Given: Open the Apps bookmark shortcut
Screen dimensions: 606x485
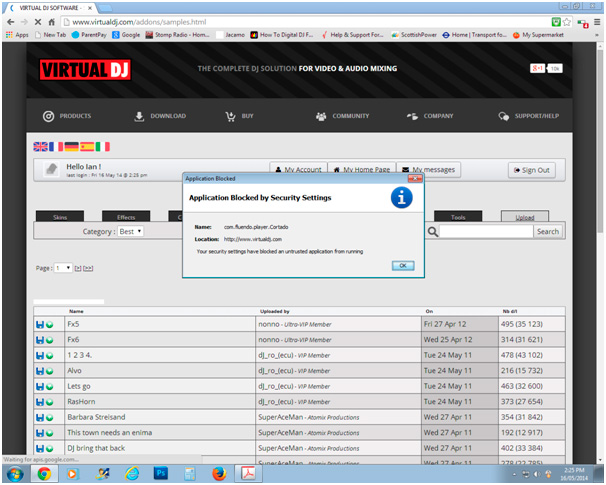Looking at the screenshot, I should pyautogui.click(x=17, y=35).
